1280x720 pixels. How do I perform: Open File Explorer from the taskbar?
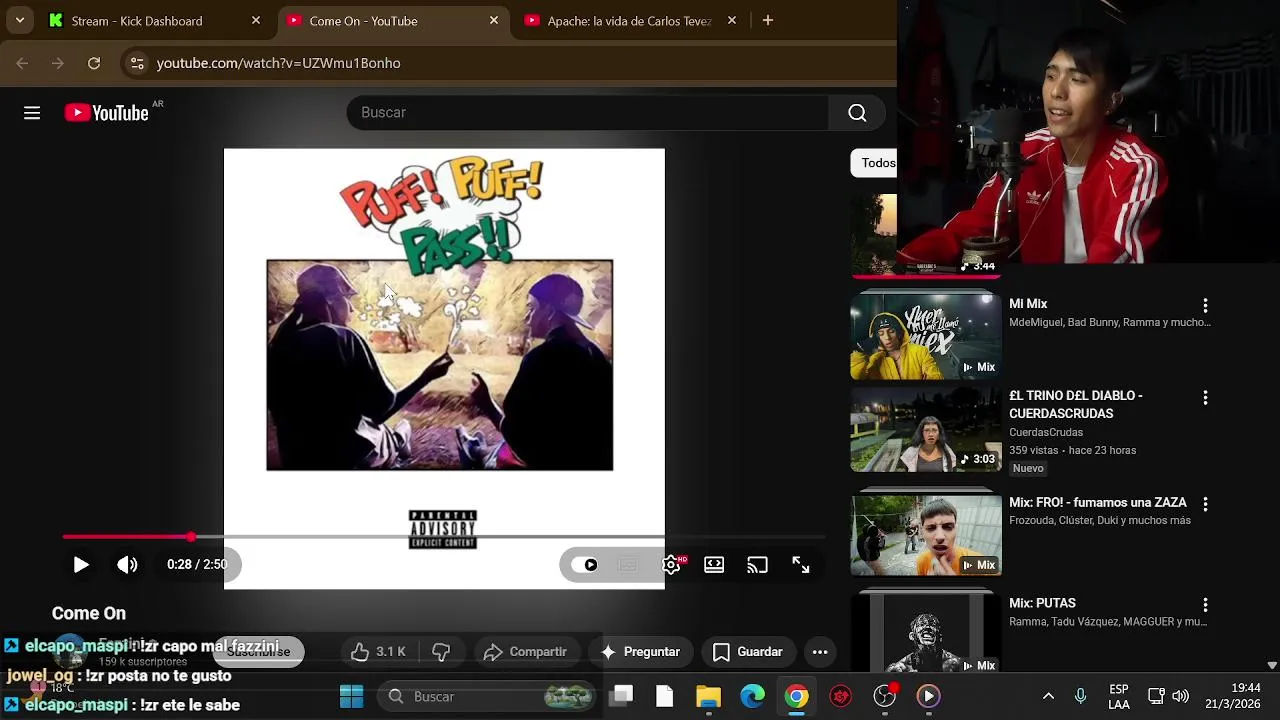coord(709,697)
